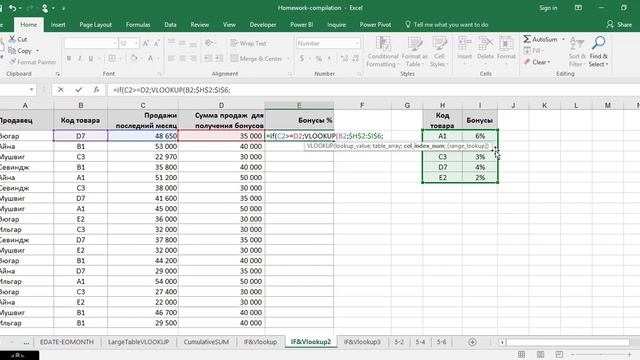Open the Insert ribbon tab

[58, 24]
